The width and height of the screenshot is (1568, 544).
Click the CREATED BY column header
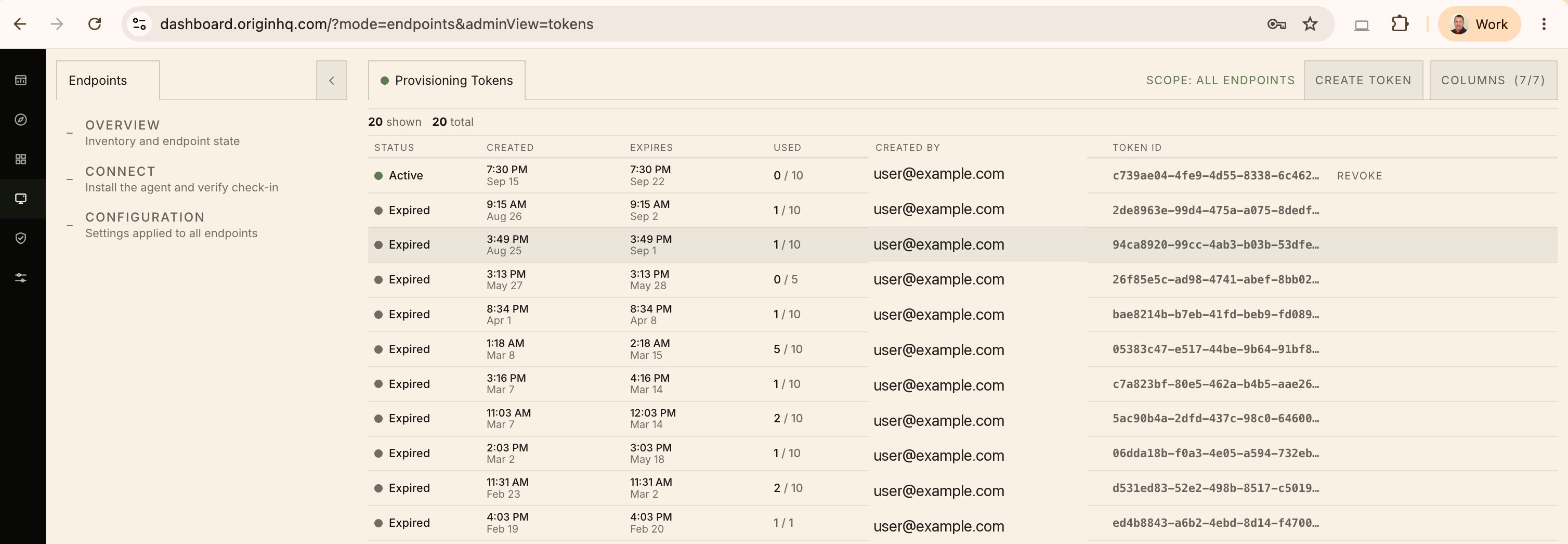pyautogui.click(x=907, y=147)
